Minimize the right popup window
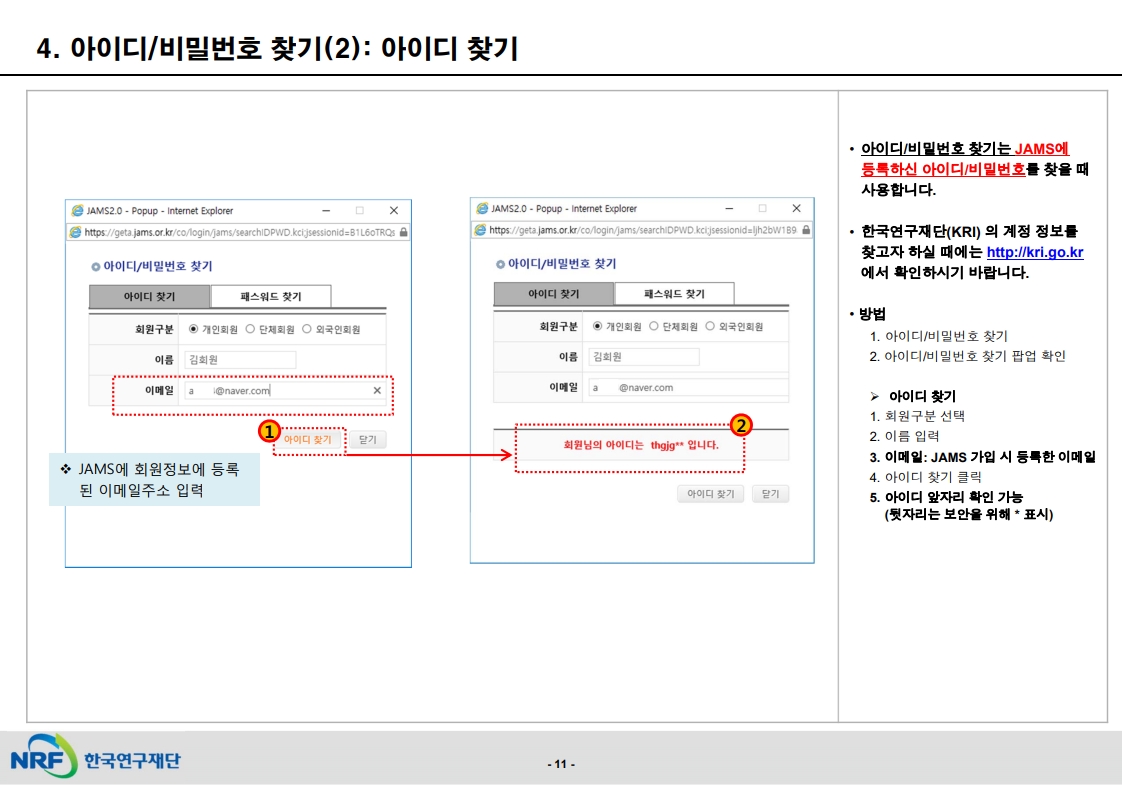The image size is (1122, 793). coord(729,208)
